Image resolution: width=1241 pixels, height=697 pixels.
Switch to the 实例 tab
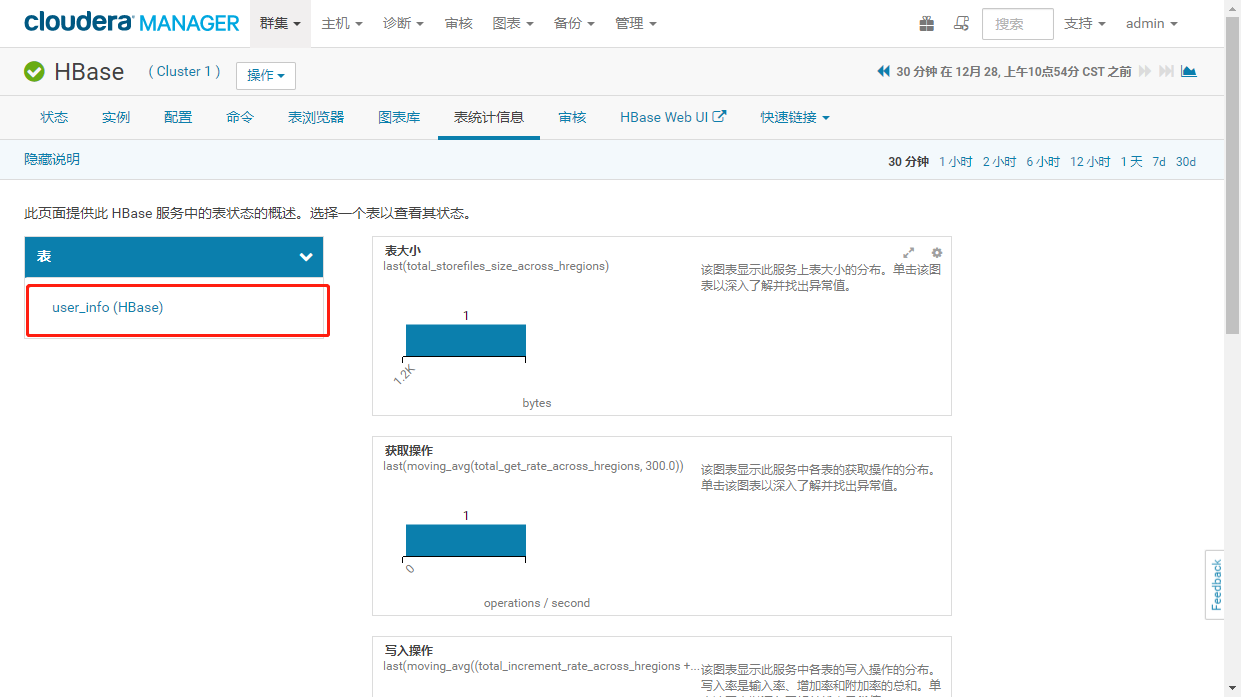116,117
